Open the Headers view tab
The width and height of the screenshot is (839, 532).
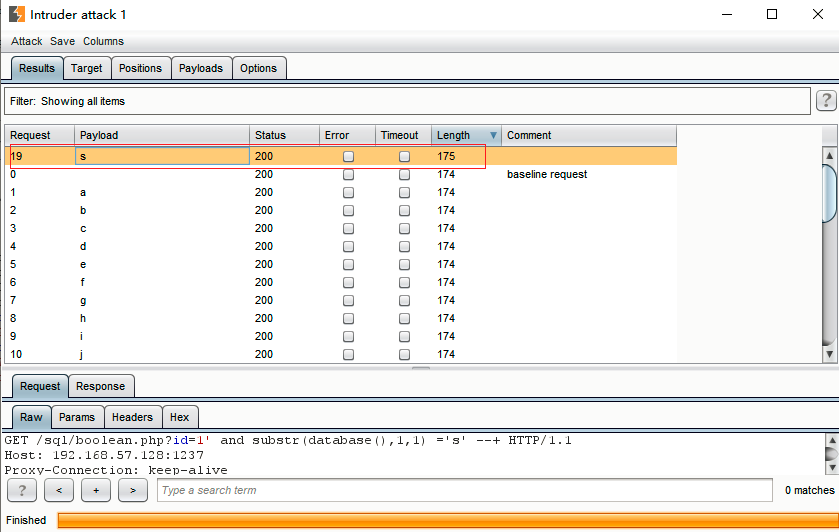(x=132, y=417)
